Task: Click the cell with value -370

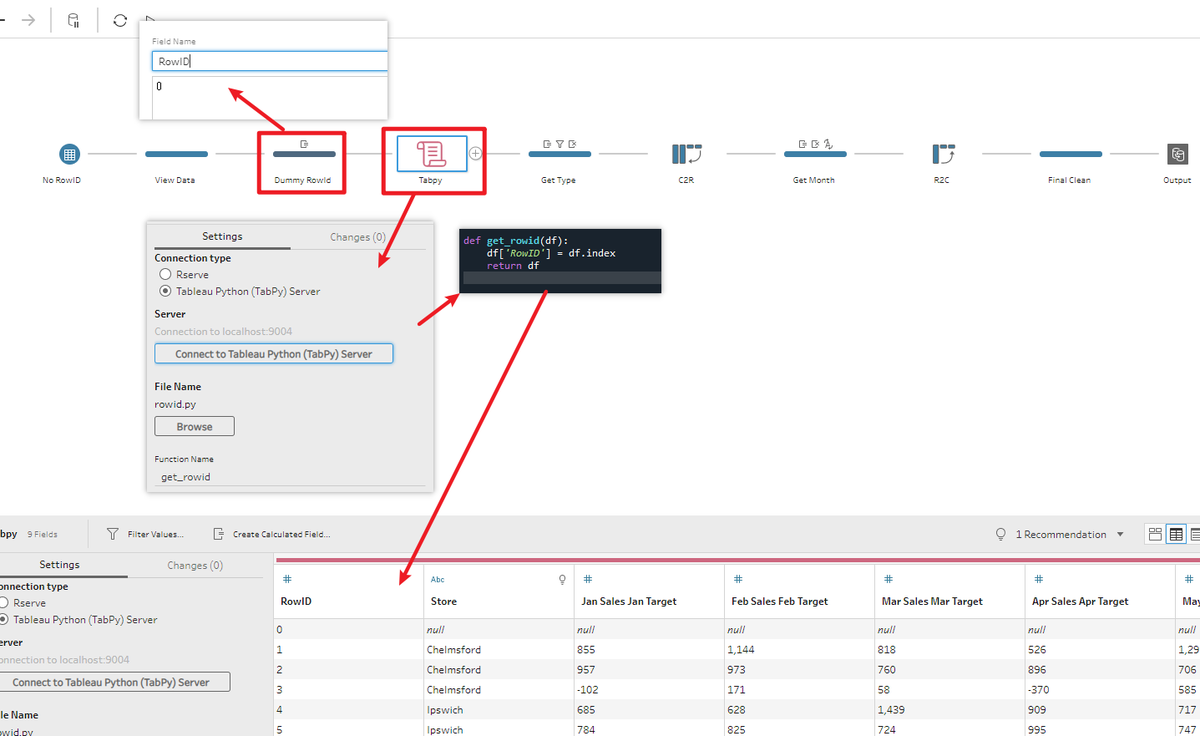Action: pos(1098,690)
